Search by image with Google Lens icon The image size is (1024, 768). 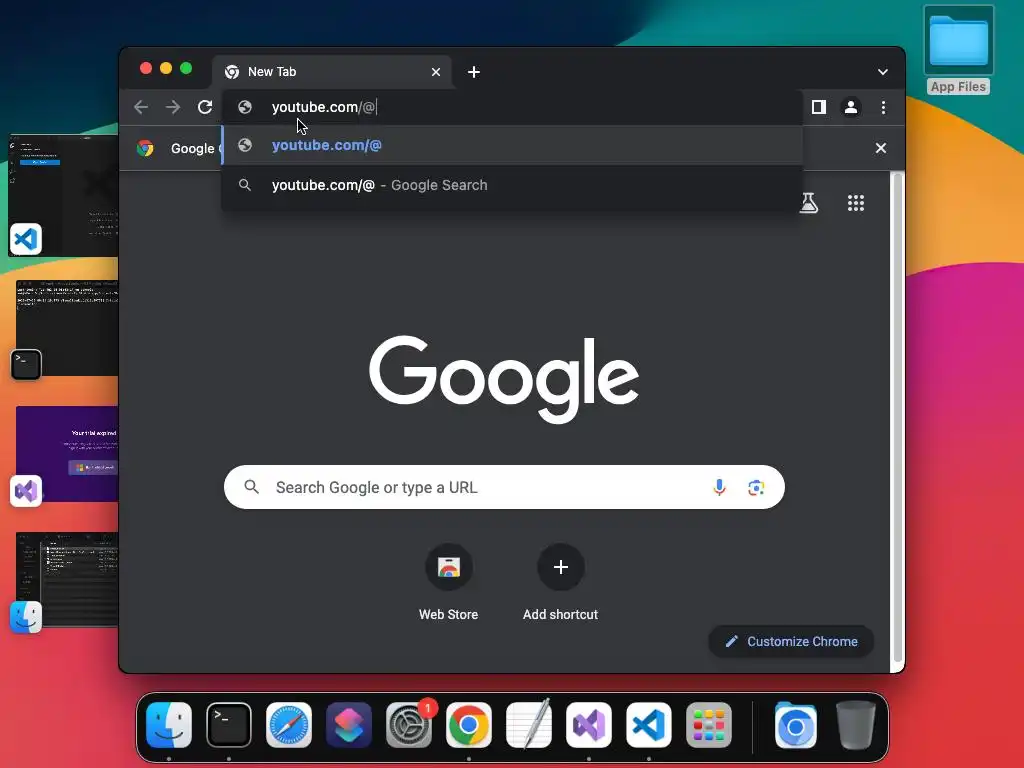coord(756,487)
